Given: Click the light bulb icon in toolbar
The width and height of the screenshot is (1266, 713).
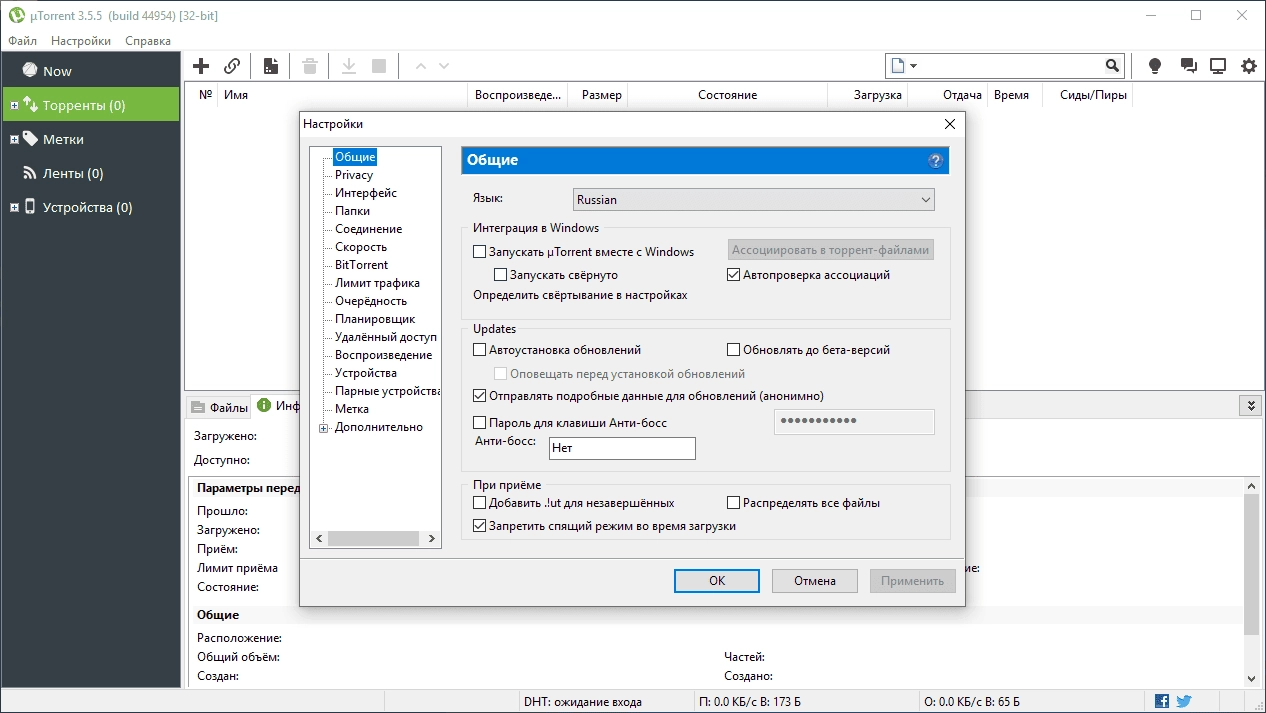Looking at the screenshot, I should [1155, 66].
